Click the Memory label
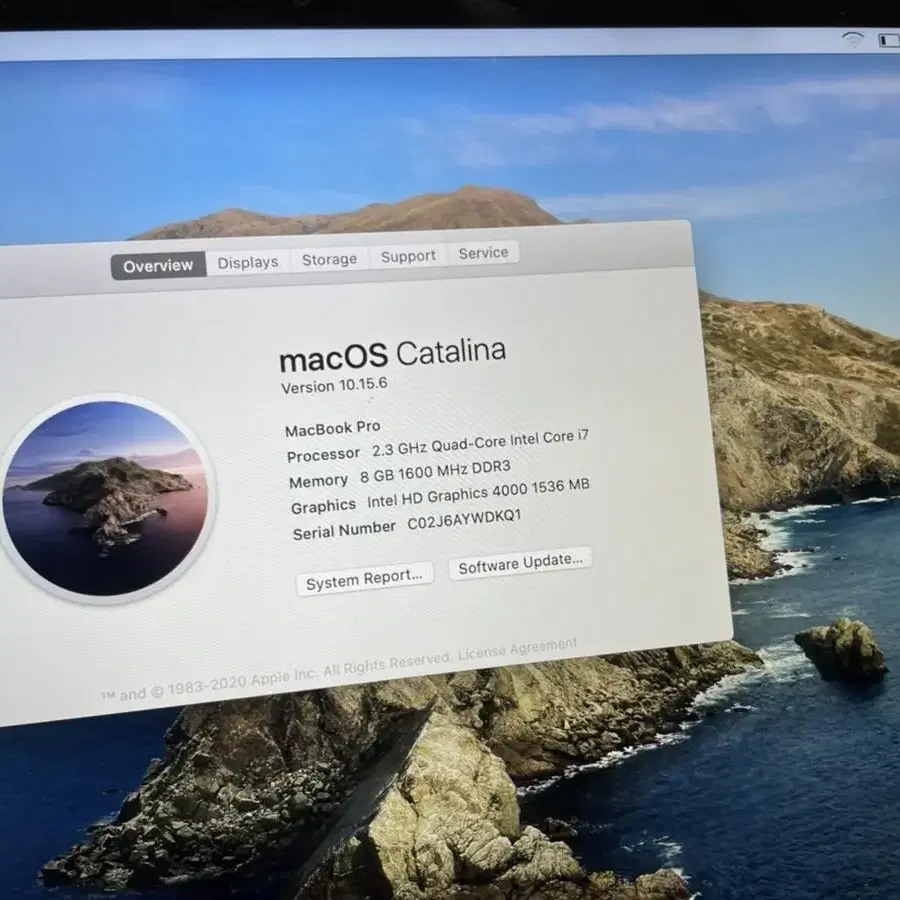 coord(319,481)
